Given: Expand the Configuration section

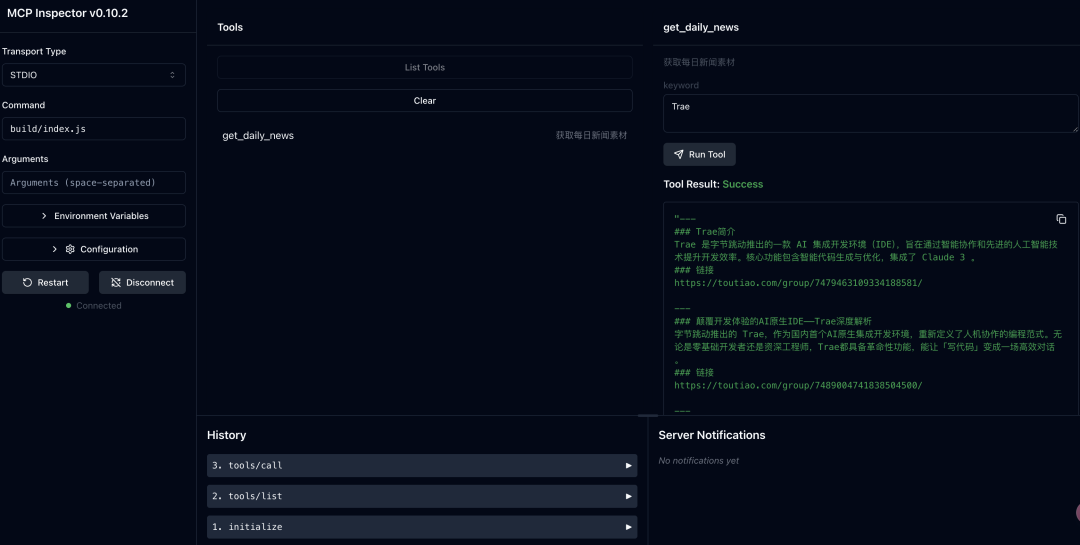Looking at the screenshot, I should [x=94, y=249].
